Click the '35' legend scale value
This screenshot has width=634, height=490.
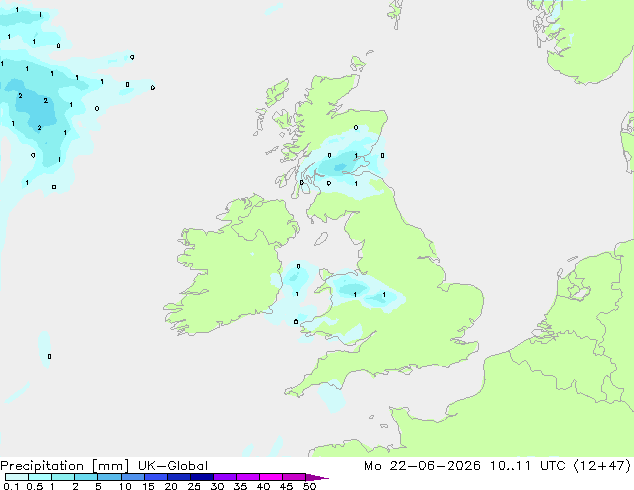pyautogui.click(x=240, y=486)
